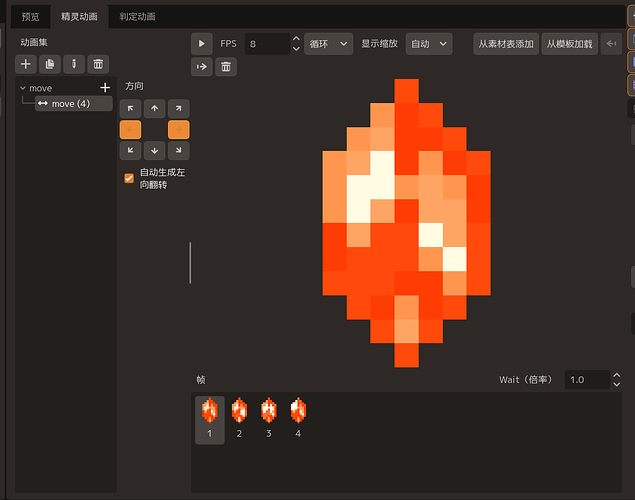Select the up direction arrow
Viewport: 635px width, 500px height.
point(154,109)
